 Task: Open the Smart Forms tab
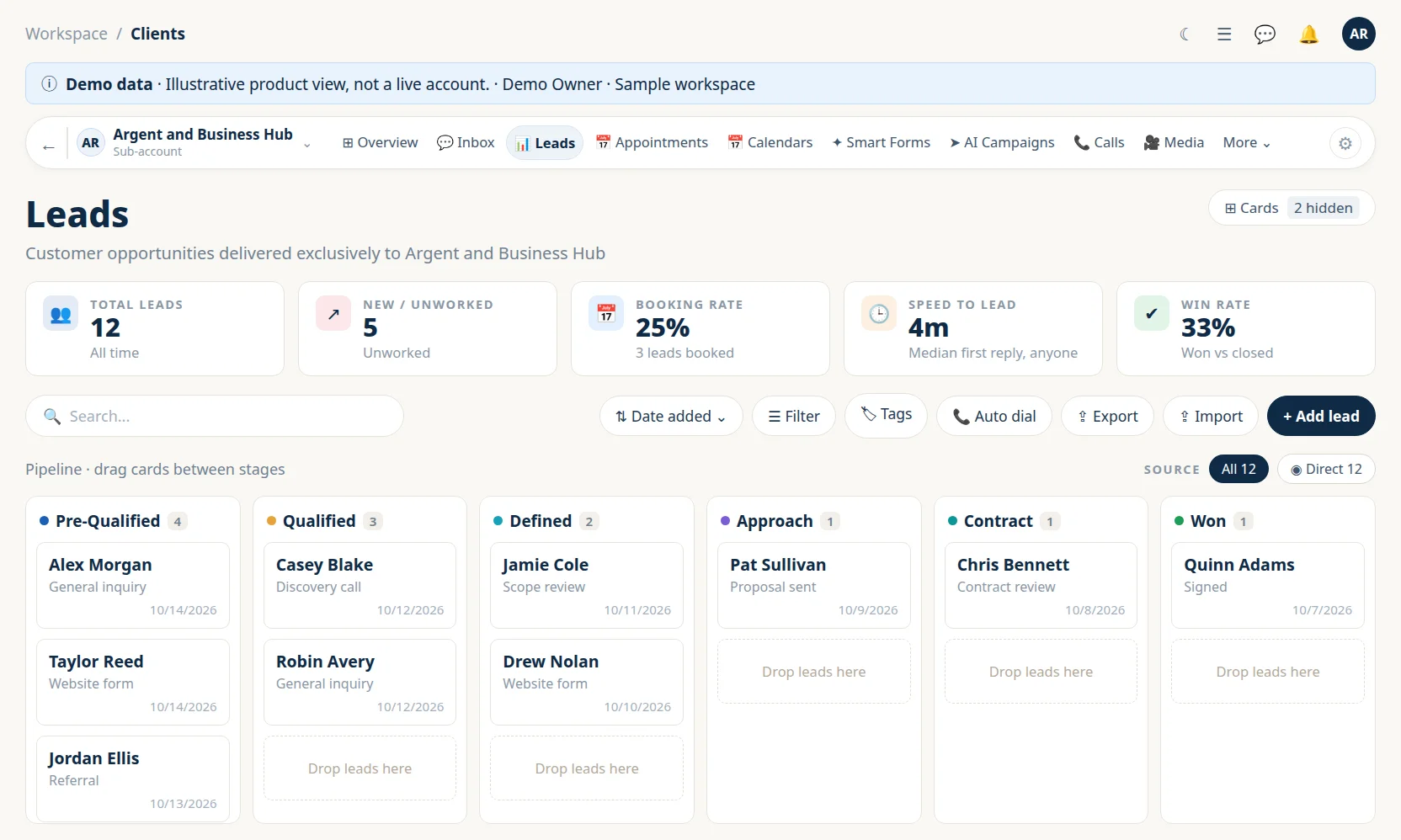click(x=882, y=143)
